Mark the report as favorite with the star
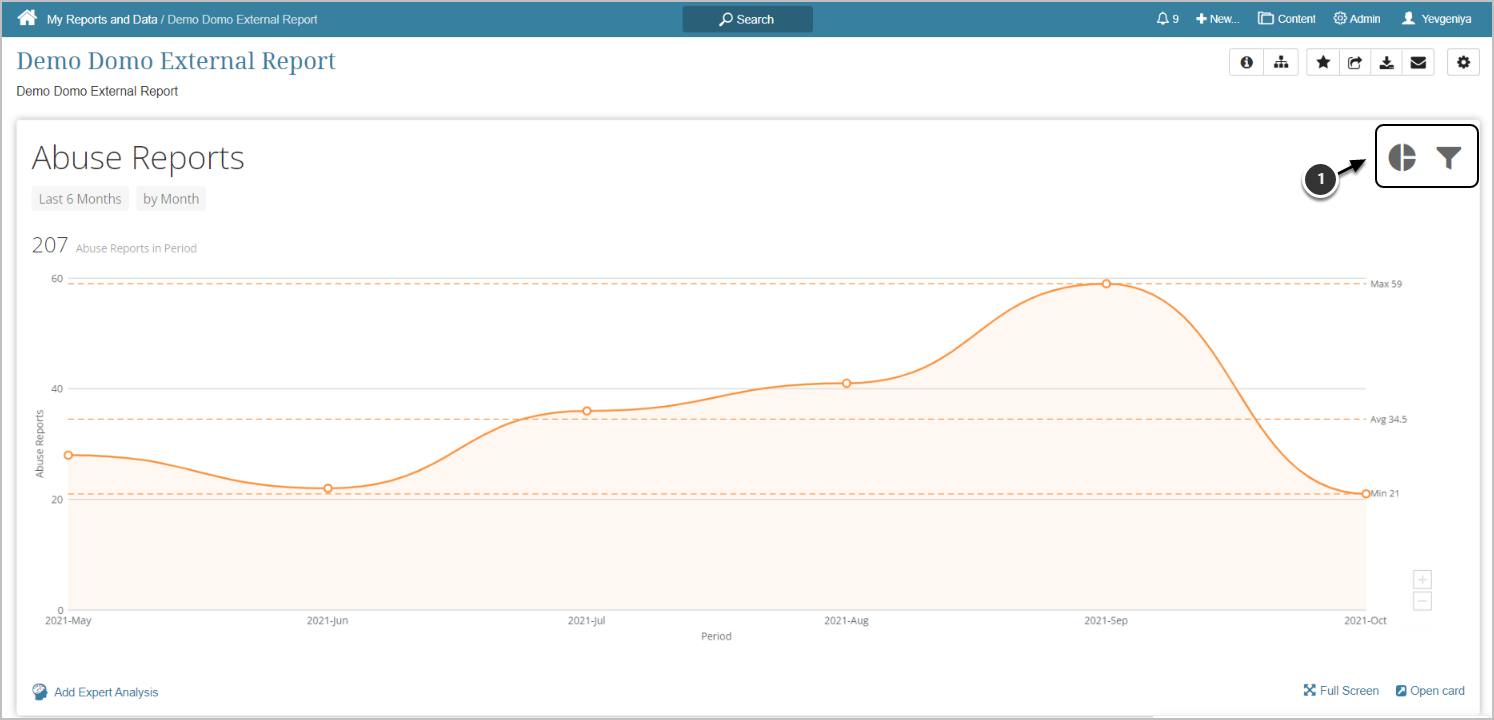 coord(1323,62)
